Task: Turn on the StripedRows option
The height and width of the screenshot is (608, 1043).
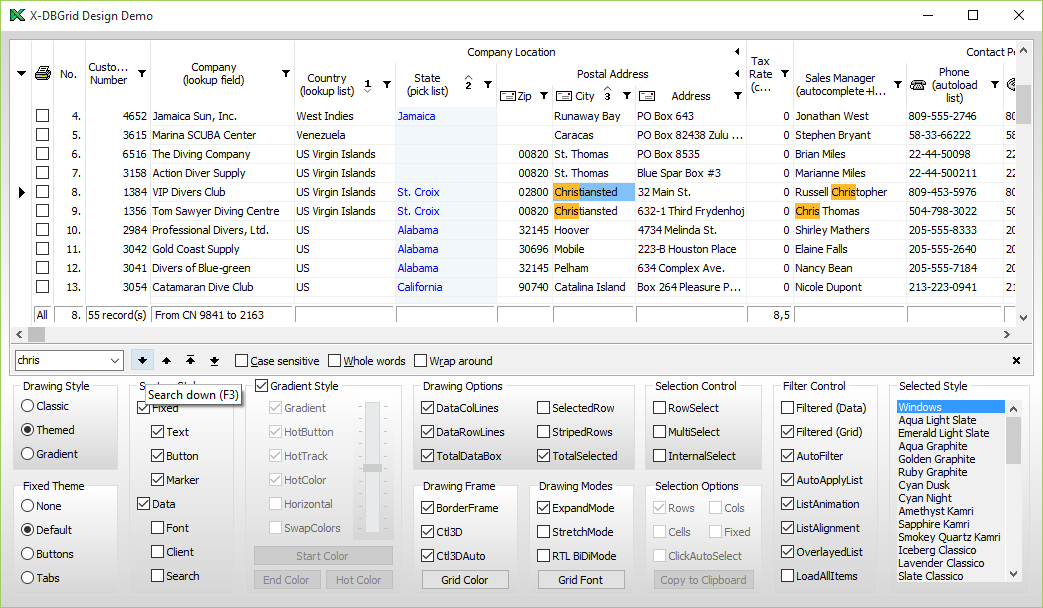Action: pyautogui.click(x=543, y=432)
